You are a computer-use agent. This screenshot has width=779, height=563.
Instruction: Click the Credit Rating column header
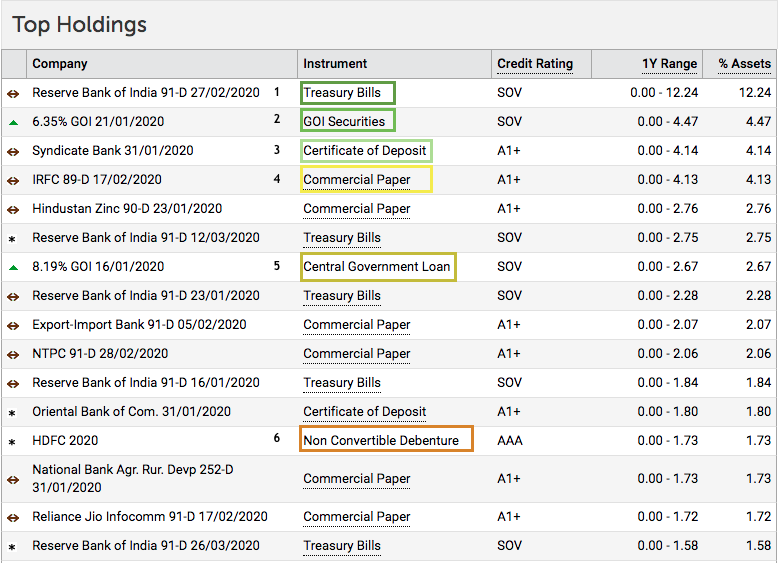coord(535,64)
